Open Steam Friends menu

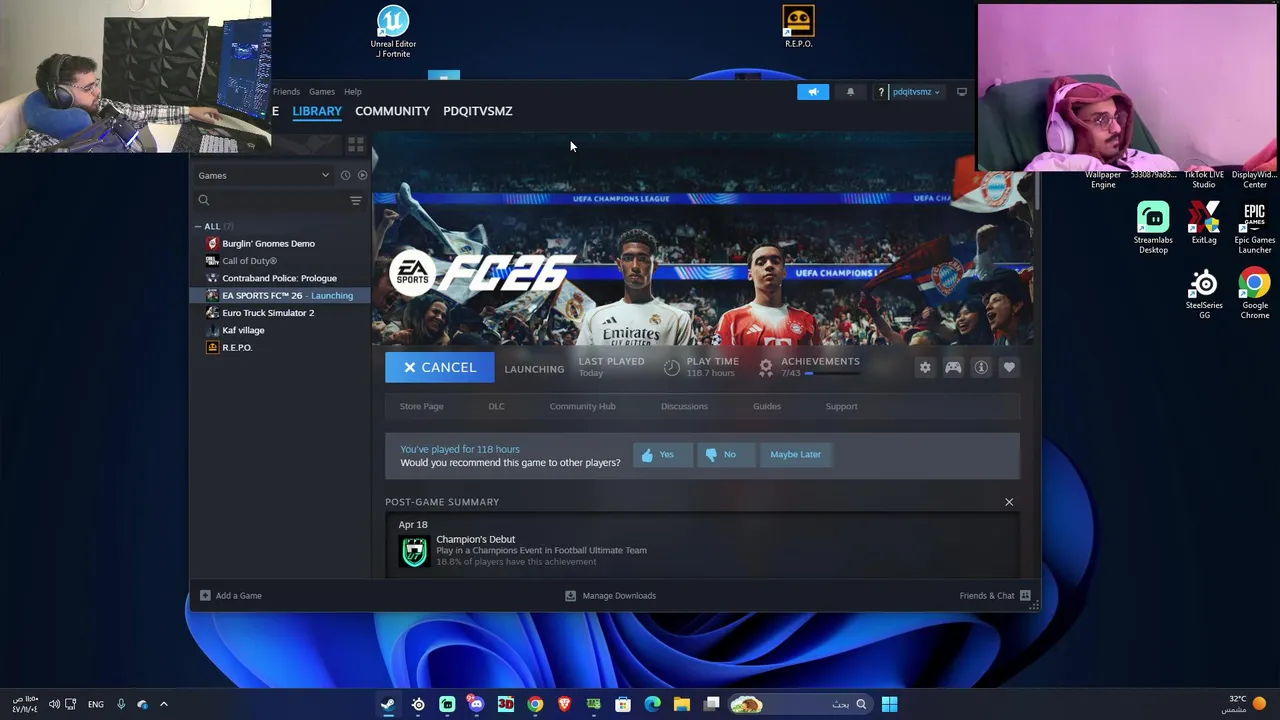tap(286, 92)
